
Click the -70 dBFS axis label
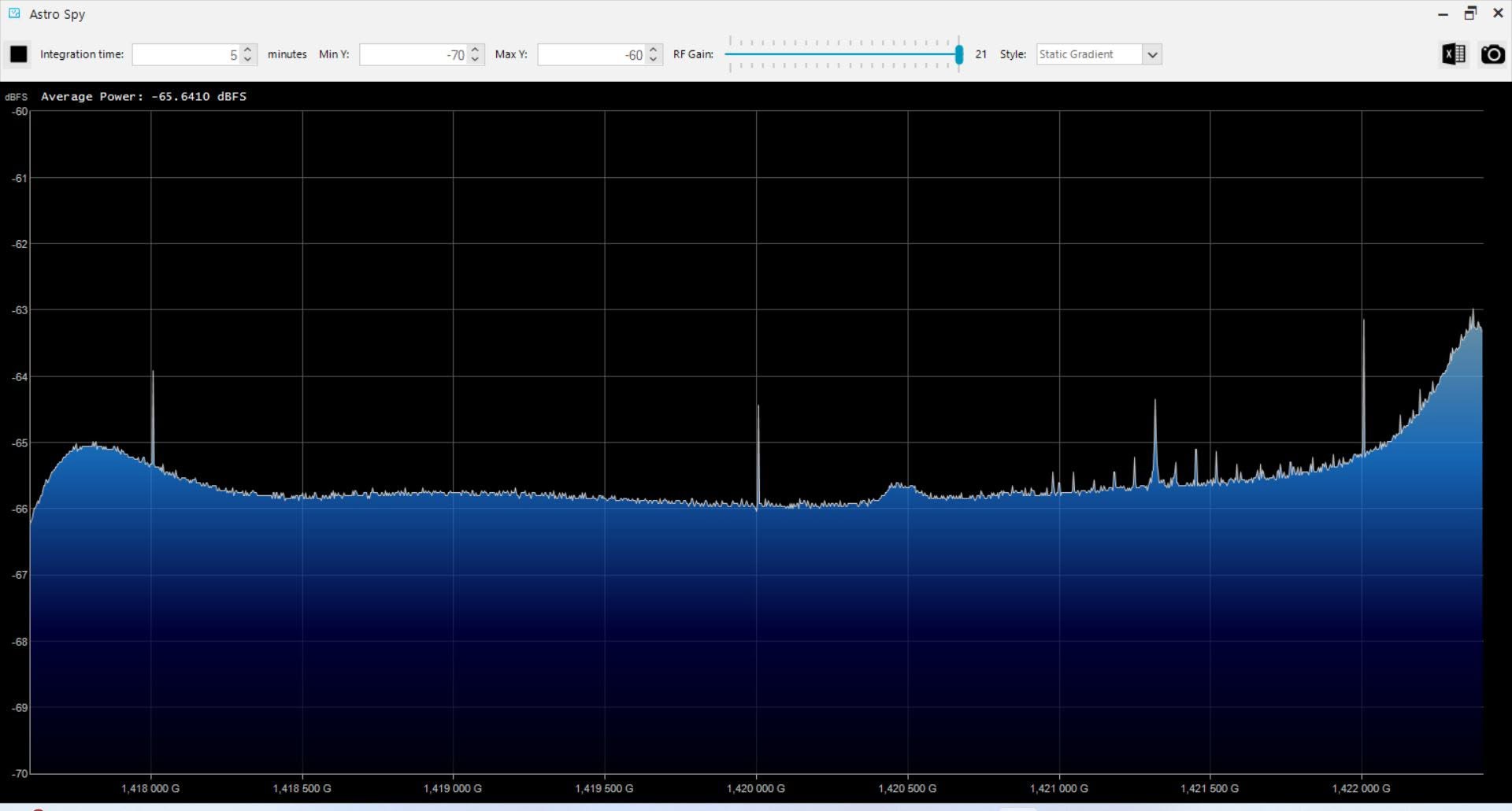20,774
